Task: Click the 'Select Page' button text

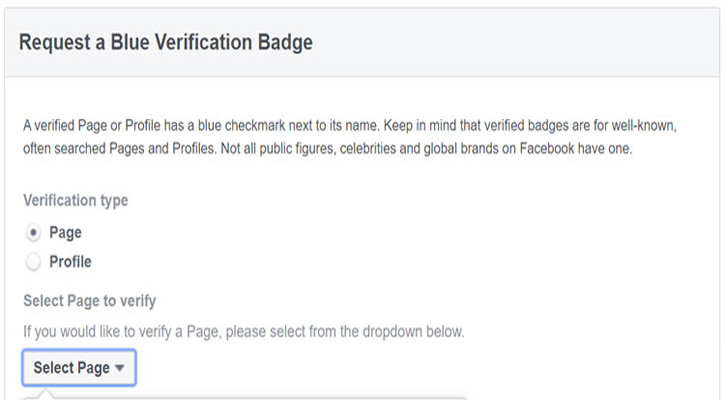Action: pos(71,368)
